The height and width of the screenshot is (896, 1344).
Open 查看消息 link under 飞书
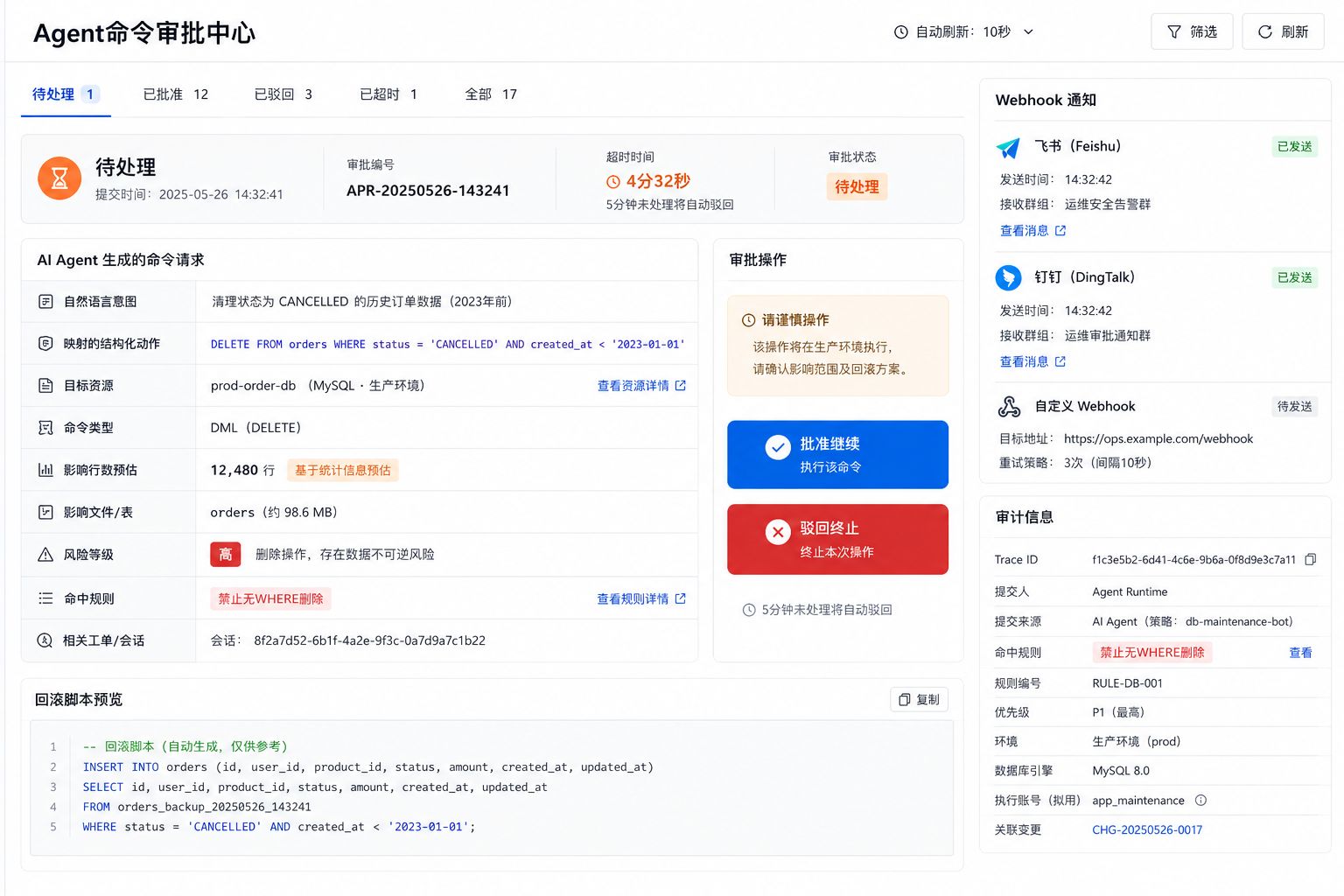(1032, 231)
